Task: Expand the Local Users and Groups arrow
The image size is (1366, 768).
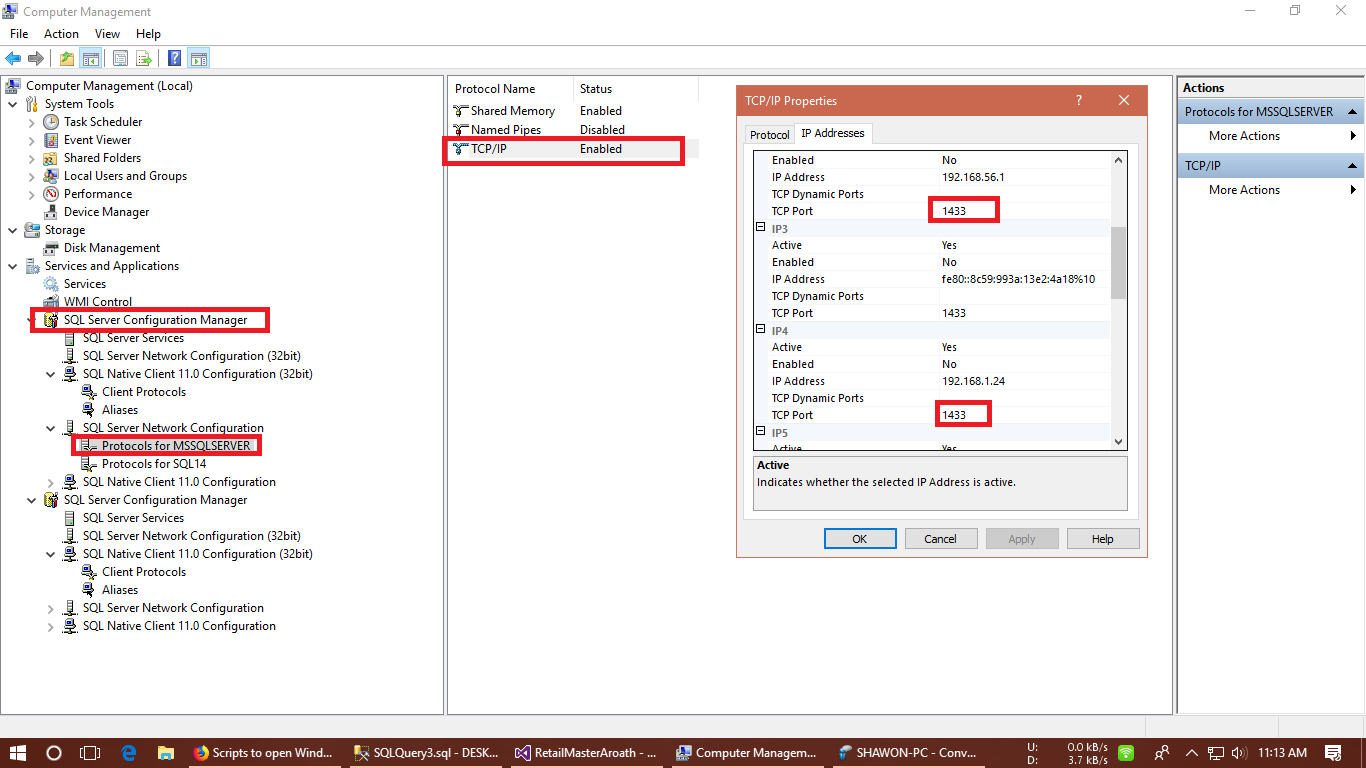Action: coord(32,176)
